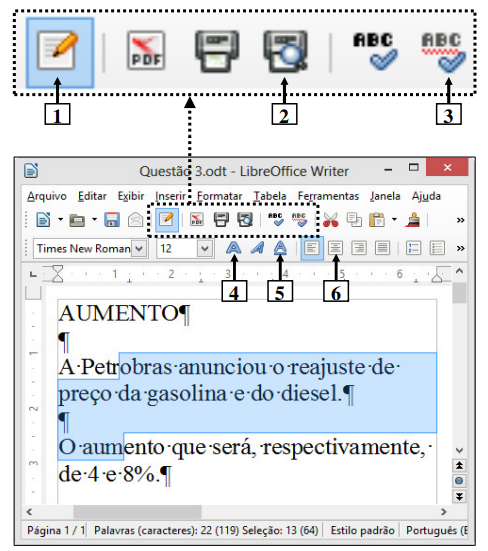Toggle Underline formatting

click(280, 248)
